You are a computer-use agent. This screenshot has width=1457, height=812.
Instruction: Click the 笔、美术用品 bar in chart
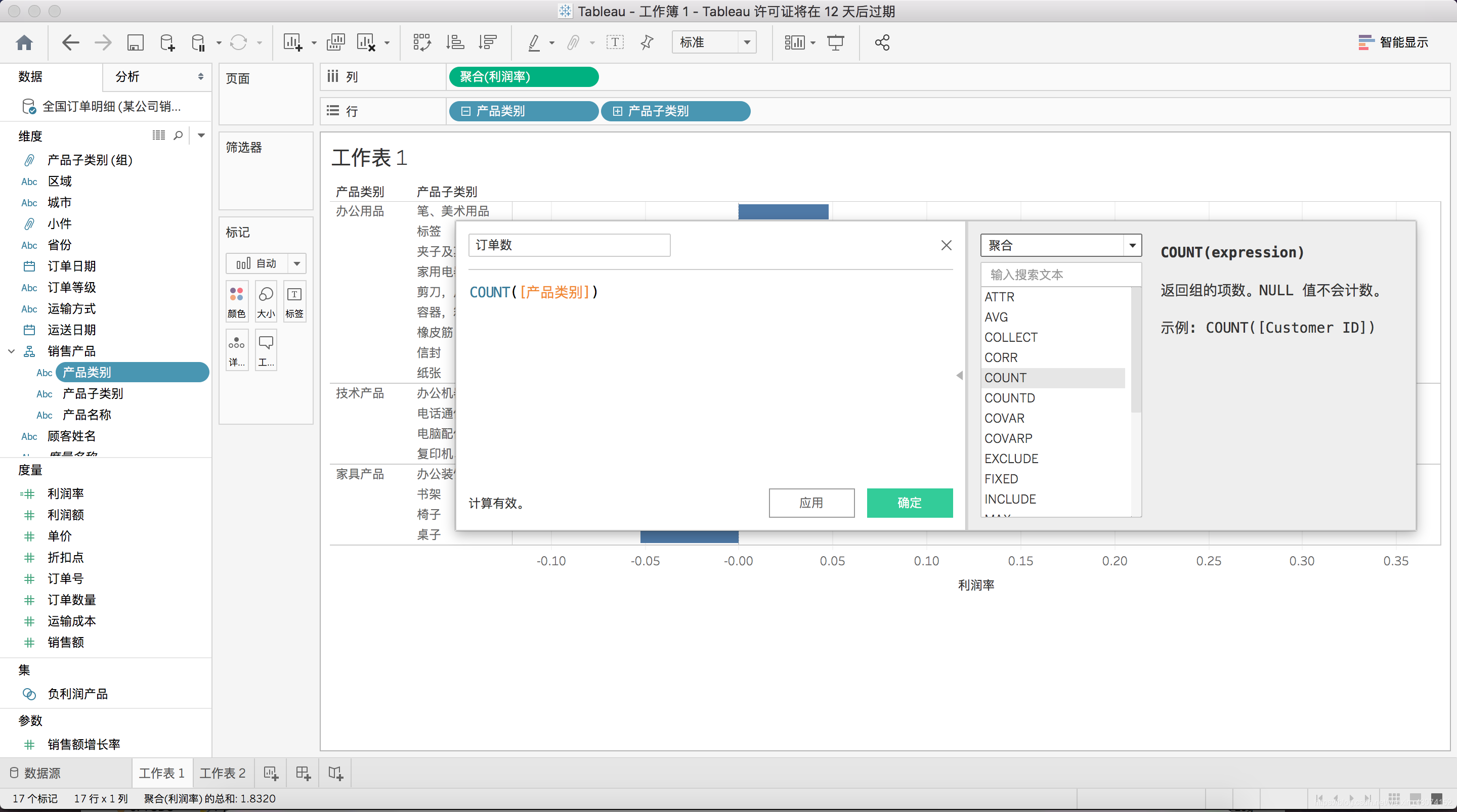coord(783,211)
